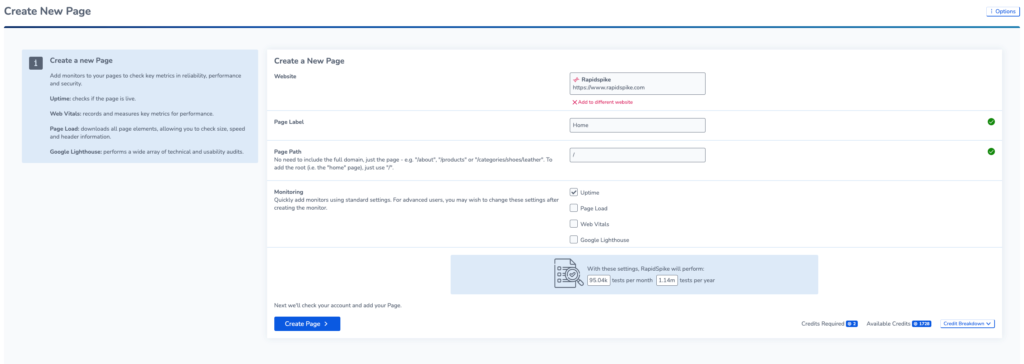Click the 1.14m tests per year value
Viewport: 1024px width, 364px height.
pyautogui.click(x=667, y=280)
